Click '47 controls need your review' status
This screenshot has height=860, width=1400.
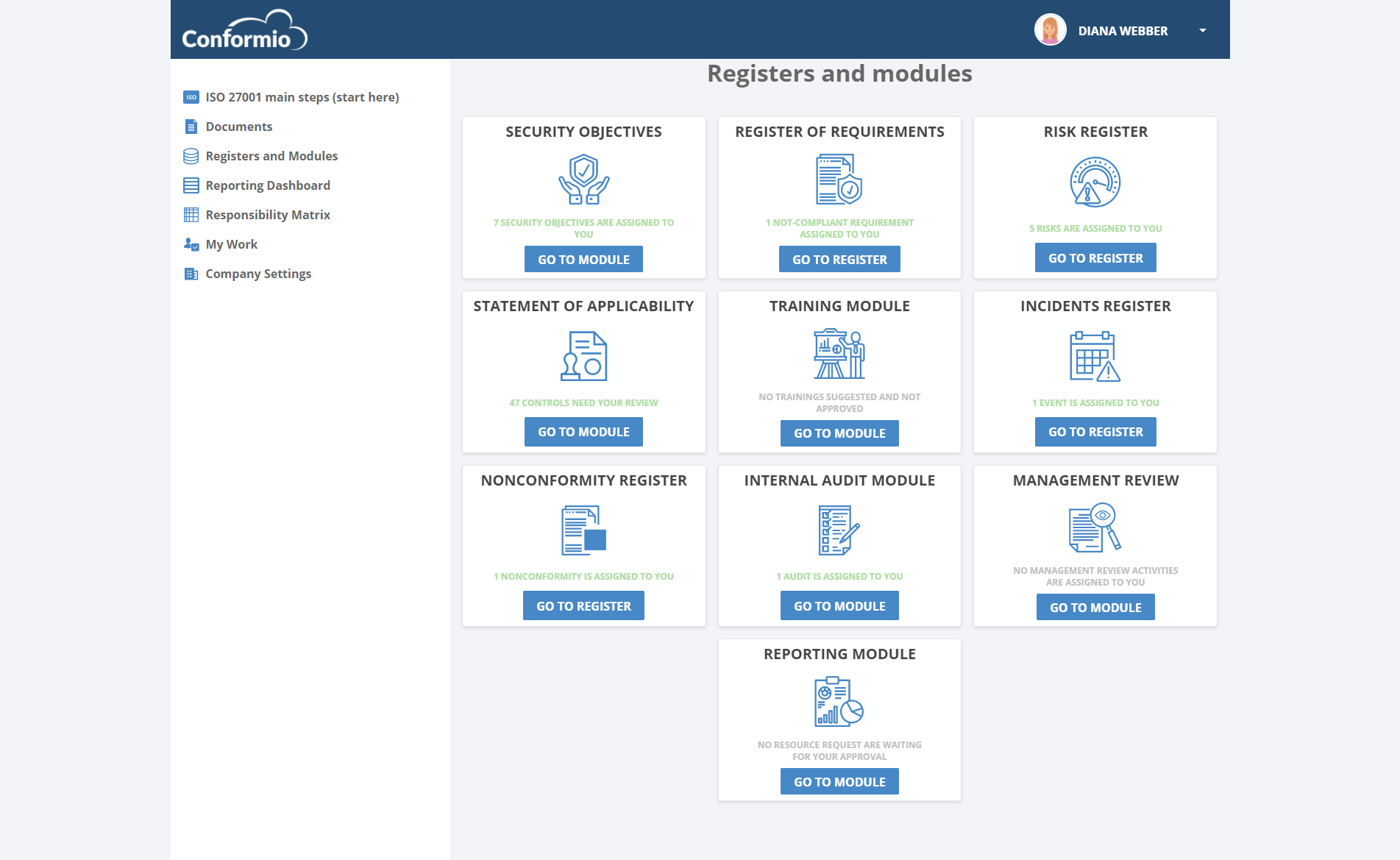click(583, 402)
